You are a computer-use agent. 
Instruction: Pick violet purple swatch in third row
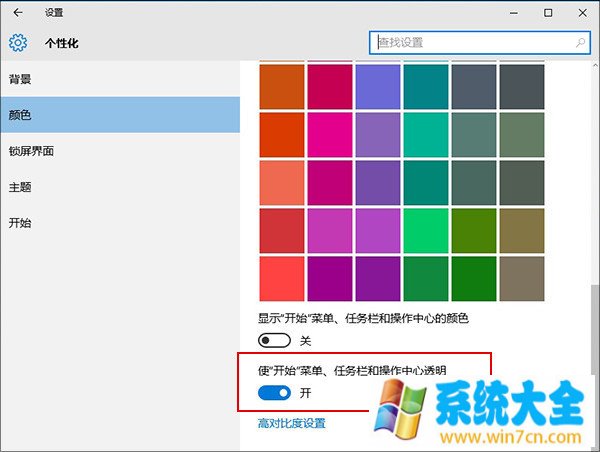pos(378,183)
